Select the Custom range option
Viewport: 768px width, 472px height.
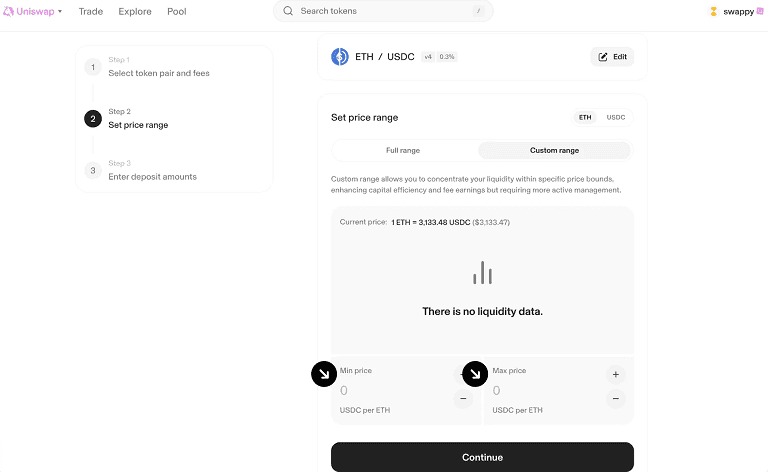tap(554, 150)
